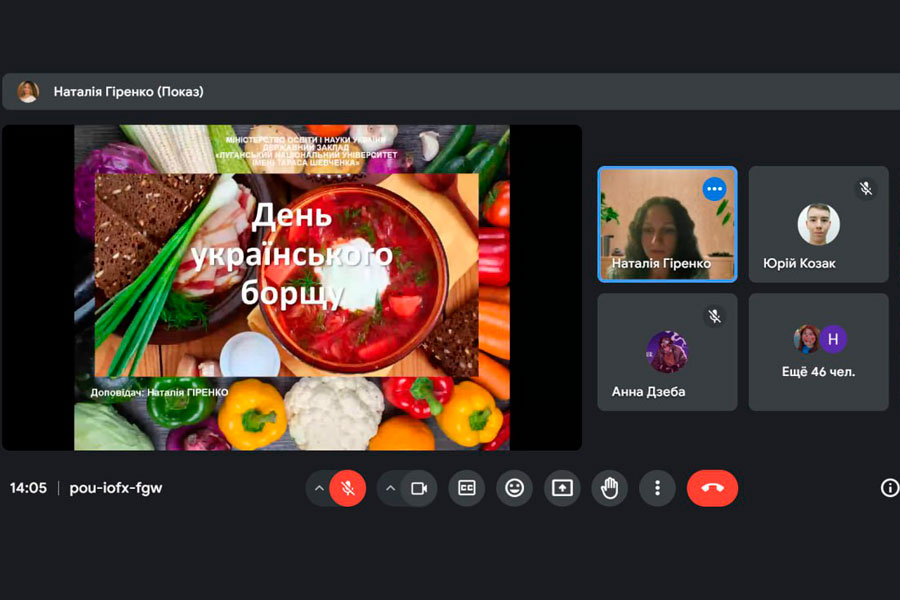Screen dimensions: 900x600
Task: Leave the call with red hang-up button
Action: point(712,488)
